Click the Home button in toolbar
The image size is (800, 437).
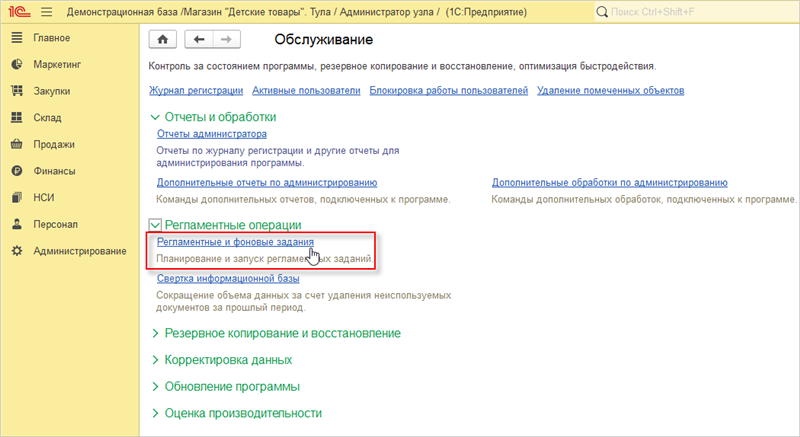pos(163,39)
